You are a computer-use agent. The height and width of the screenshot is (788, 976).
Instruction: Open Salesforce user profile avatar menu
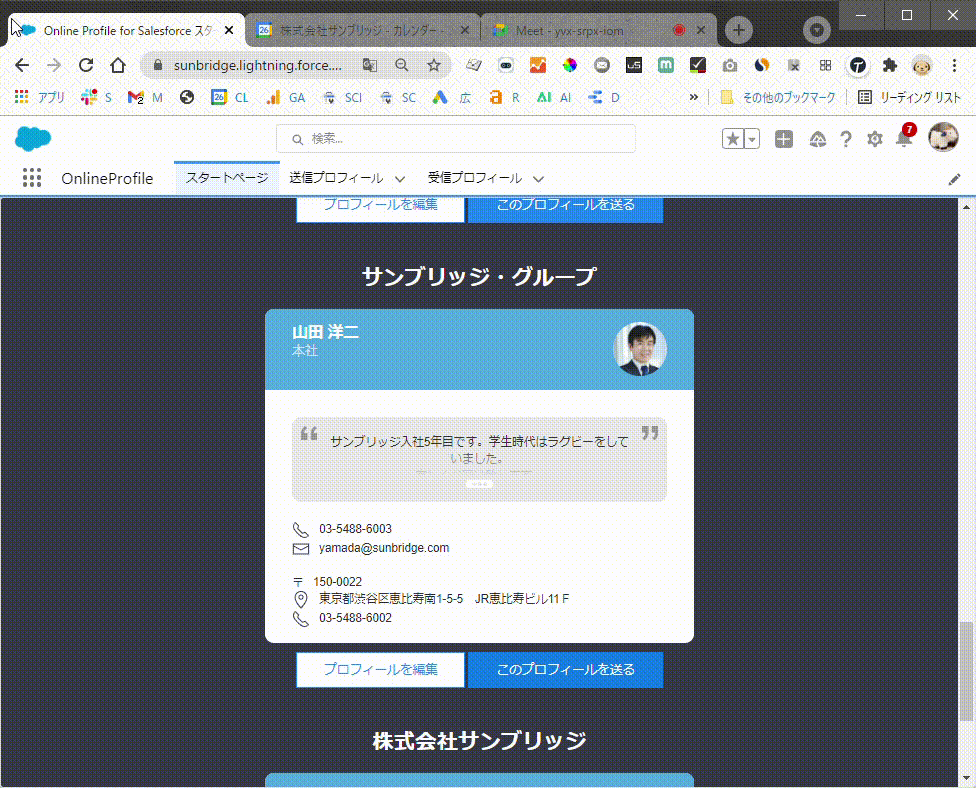(943, 137)
